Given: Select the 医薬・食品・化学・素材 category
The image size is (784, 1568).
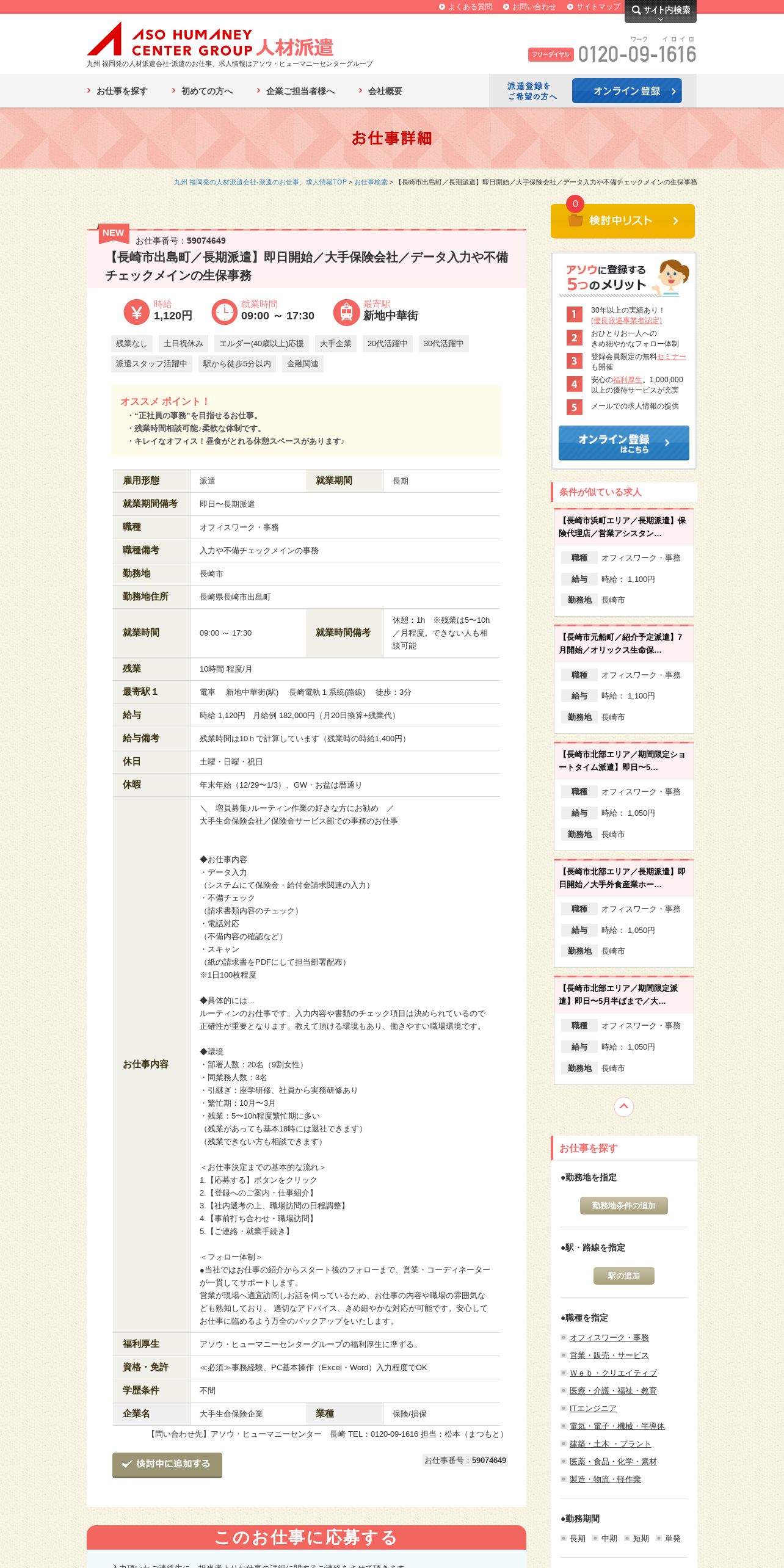Looking at the screenshot, I should (613, 1461).
